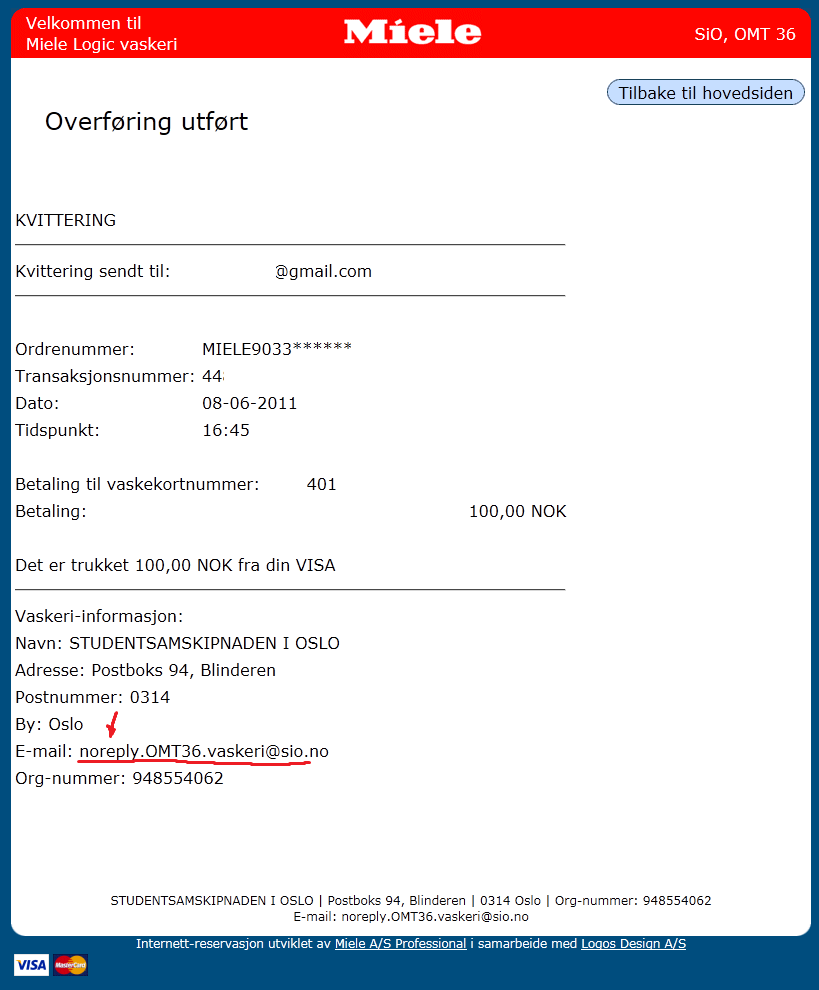Click the VISA card icon
The width and height of the screenshot is (819, 990).
32,965
